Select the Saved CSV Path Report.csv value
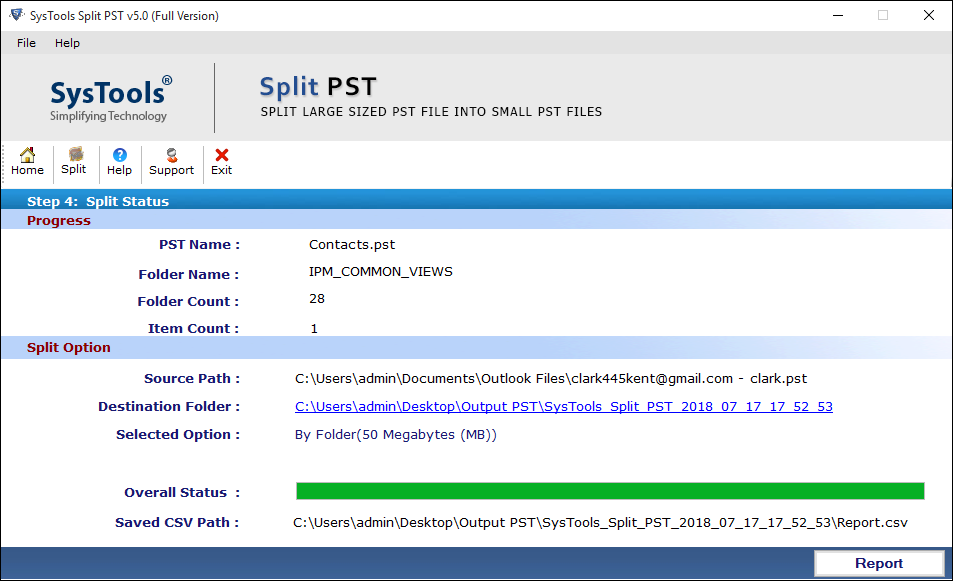953x581 pixels. 600,523
